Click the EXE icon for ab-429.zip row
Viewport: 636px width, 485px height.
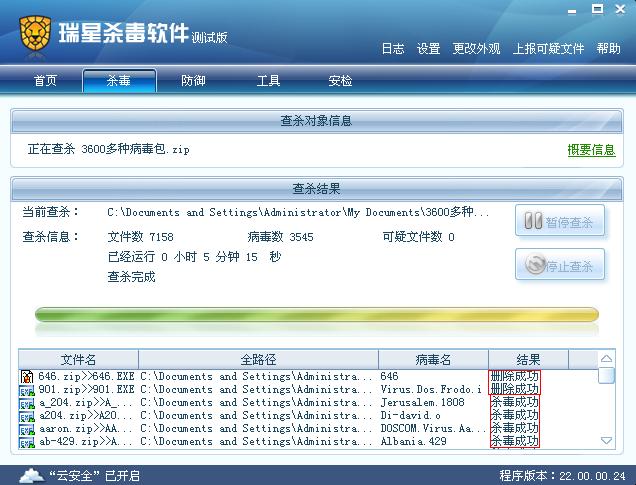click(x=27, y=442)
